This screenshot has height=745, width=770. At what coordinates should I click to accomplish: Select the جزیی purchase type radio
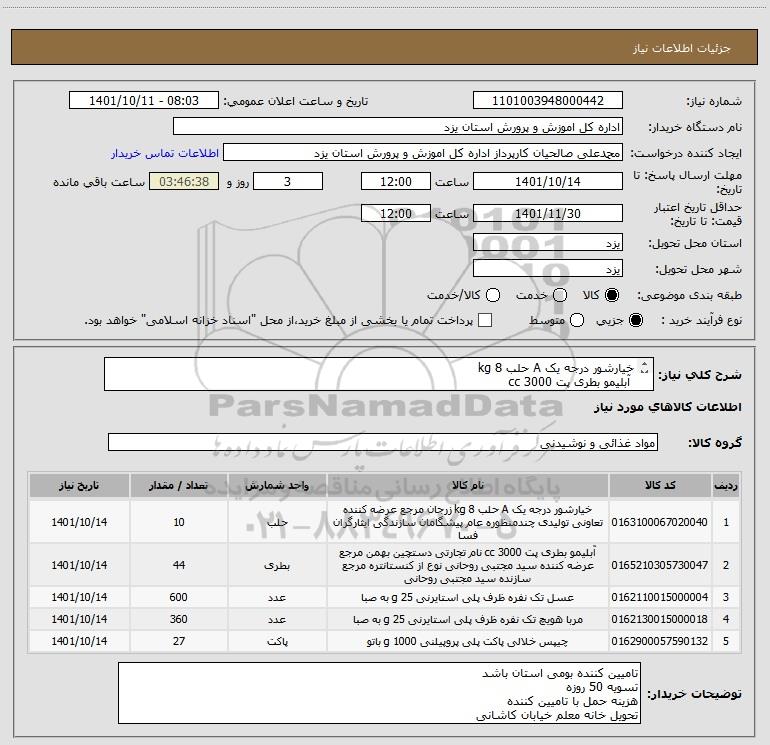click(x=636, y=321)
